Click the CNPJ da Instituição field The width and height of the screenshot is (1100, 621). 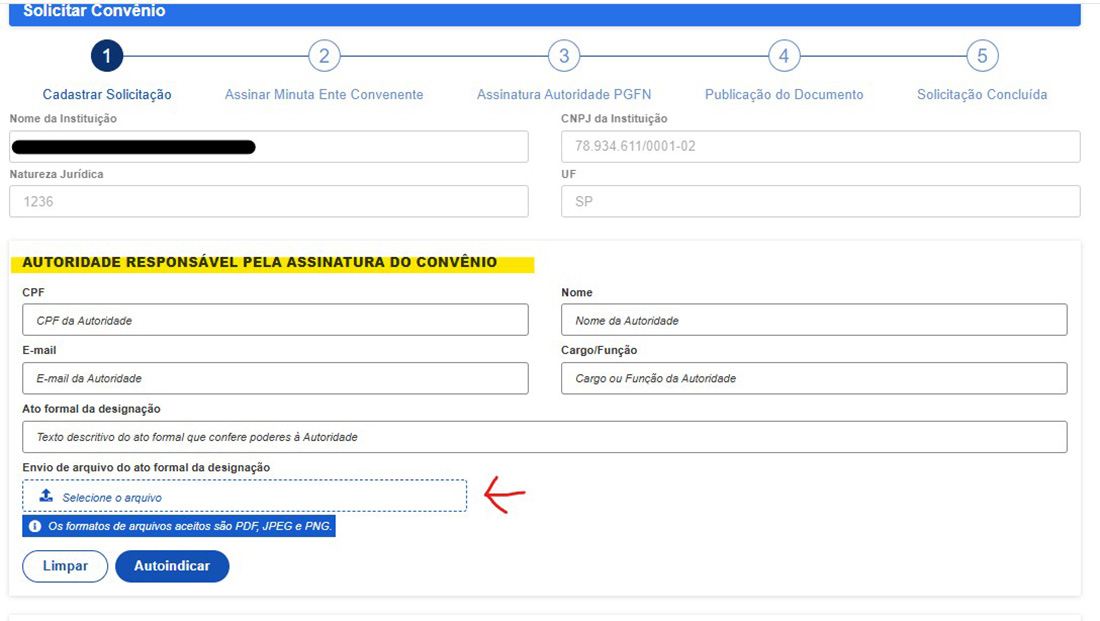pyautogui.click(x=820, y=147)
